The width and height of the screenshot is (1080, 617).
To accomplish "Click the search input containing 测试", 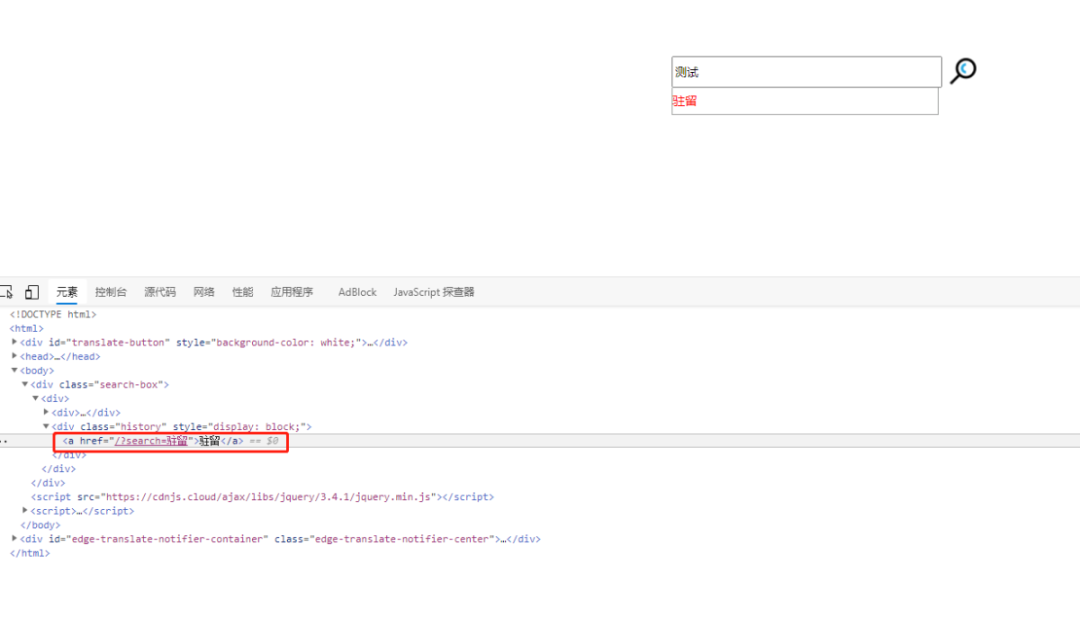I will coord(807,72).
